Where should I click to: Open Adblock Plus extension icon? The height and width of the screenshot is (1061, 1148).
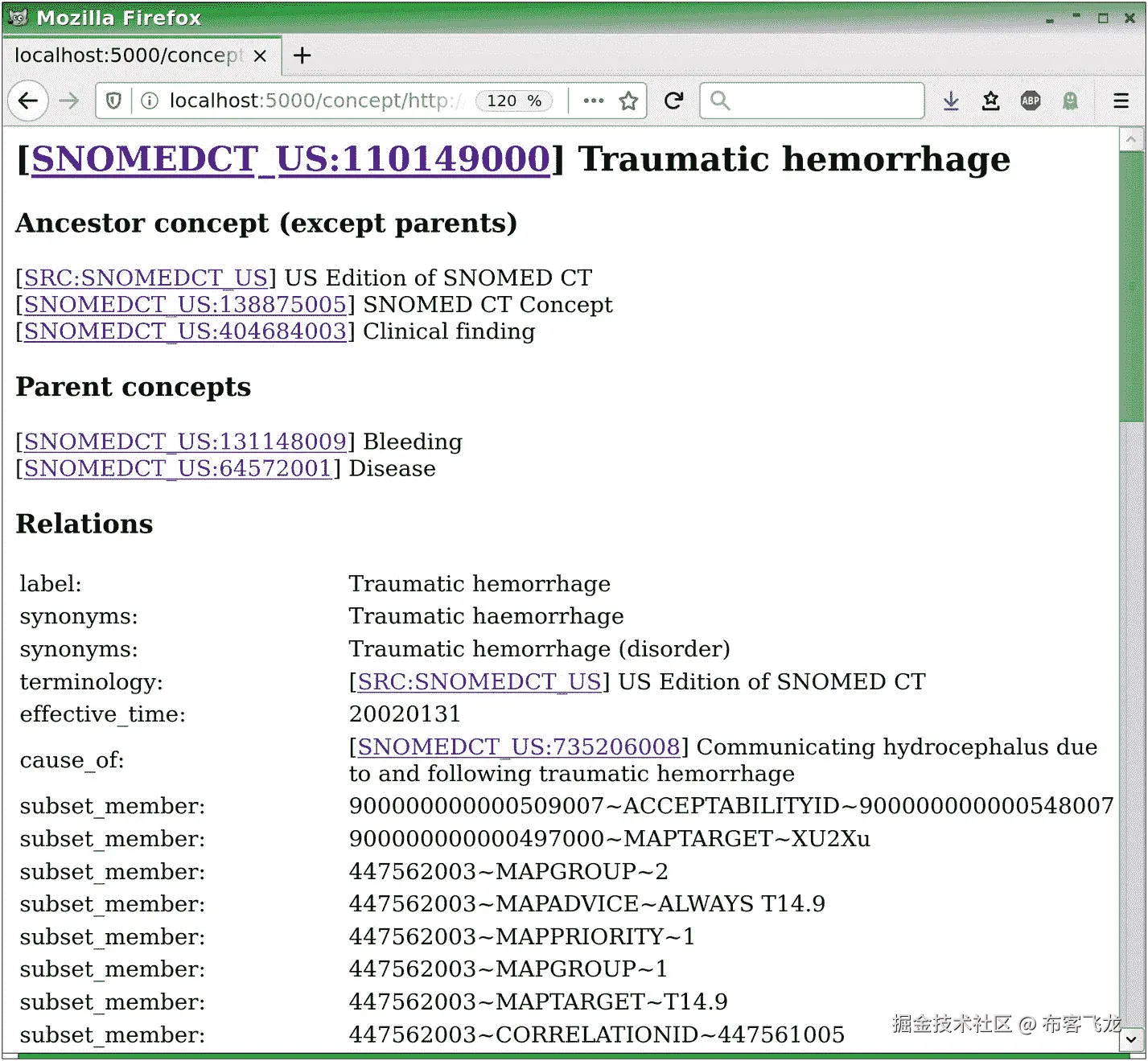pyautogui.click(x=1031, y=101)
